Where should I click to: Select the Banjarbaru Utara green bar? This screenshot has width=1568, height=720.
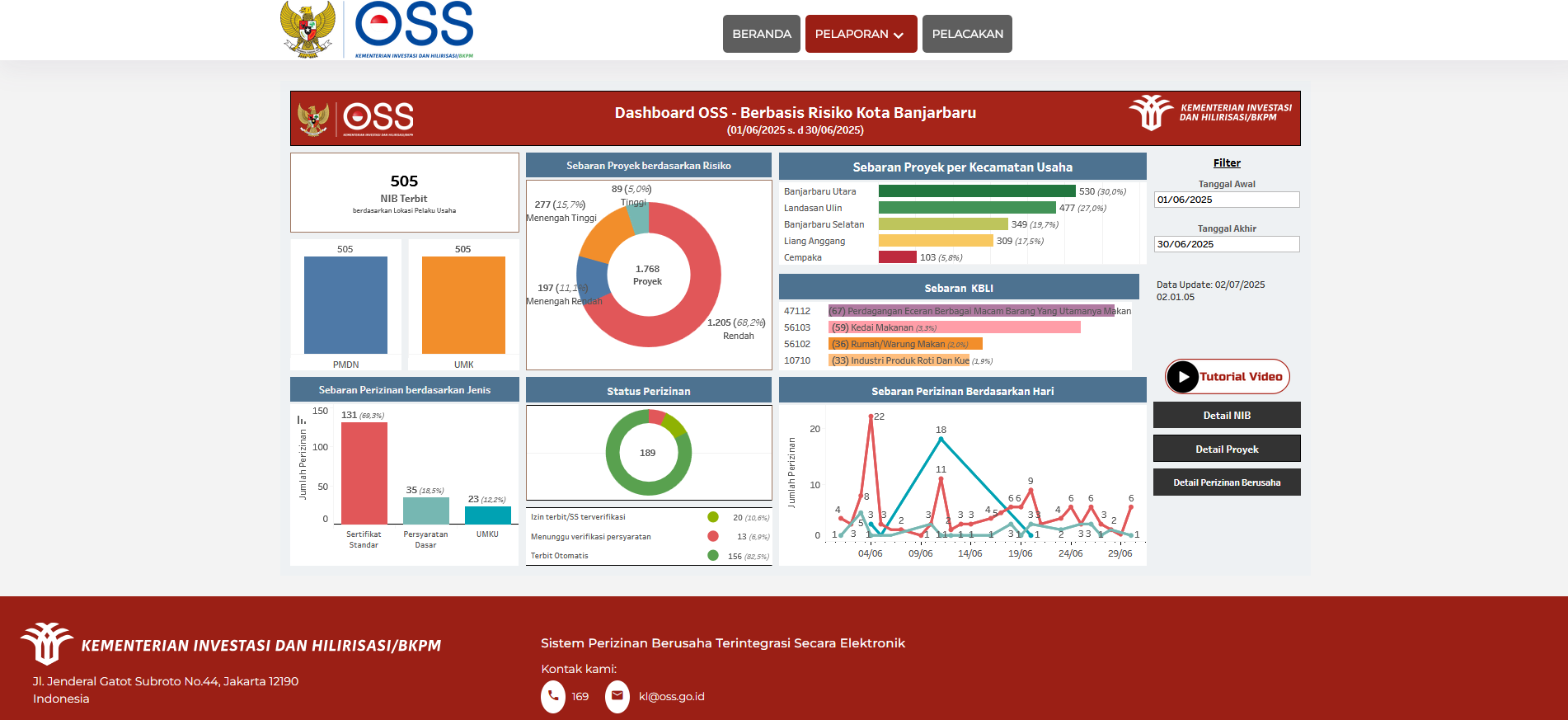click(x=977, y=191)
